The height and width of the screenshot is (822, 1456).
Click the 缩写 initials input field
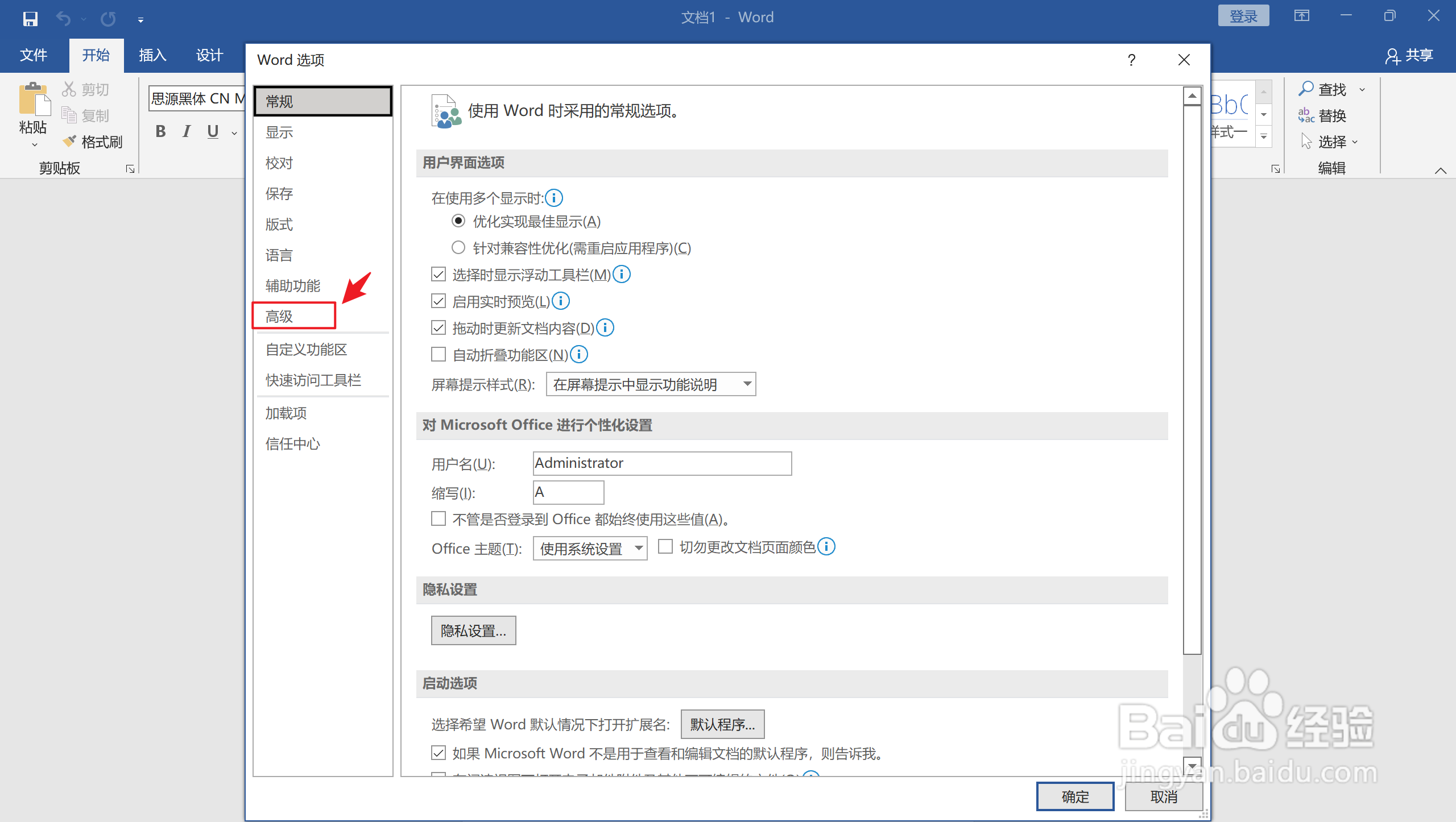[x=568, y=492]
